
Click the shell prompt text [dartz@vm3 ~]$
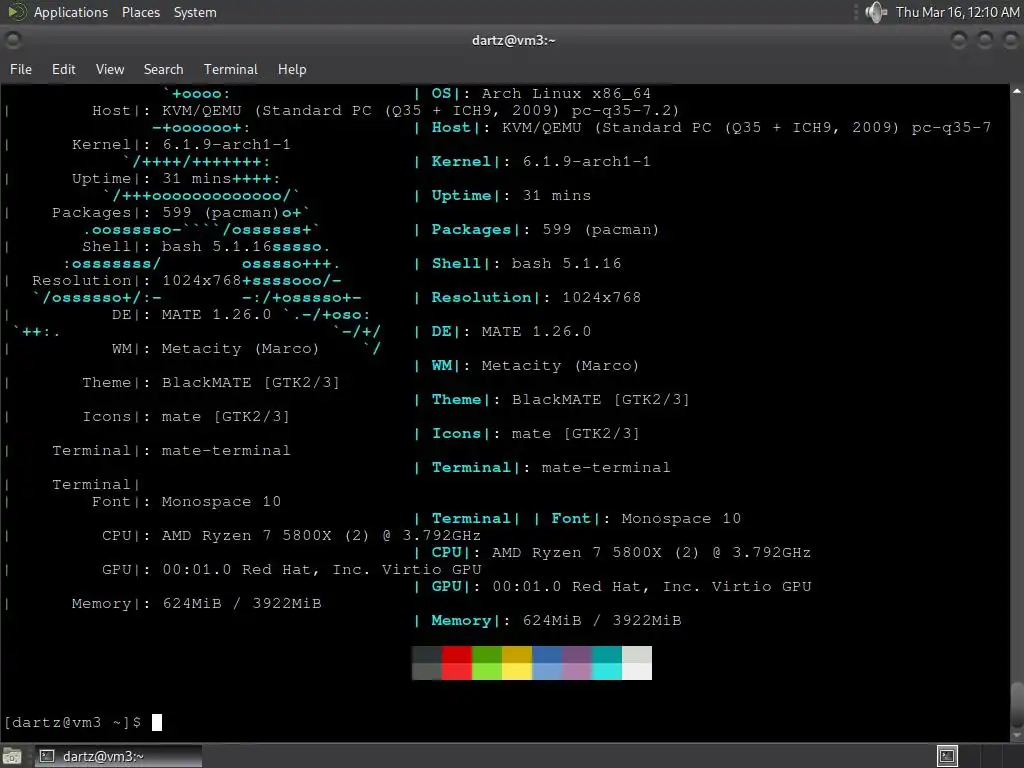[x=72, y=722]
